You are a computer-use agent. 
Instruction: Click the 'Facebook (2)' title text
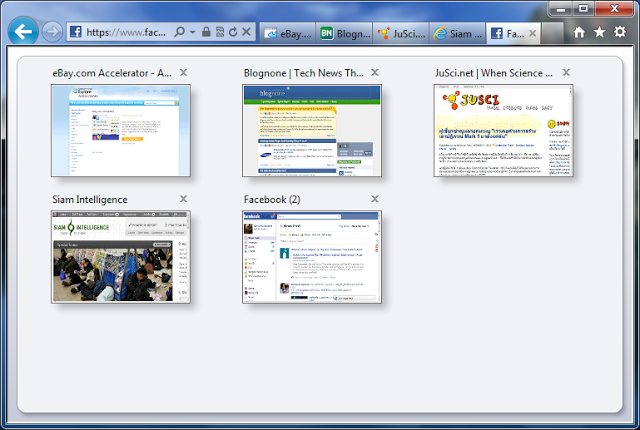pos(272,199)
